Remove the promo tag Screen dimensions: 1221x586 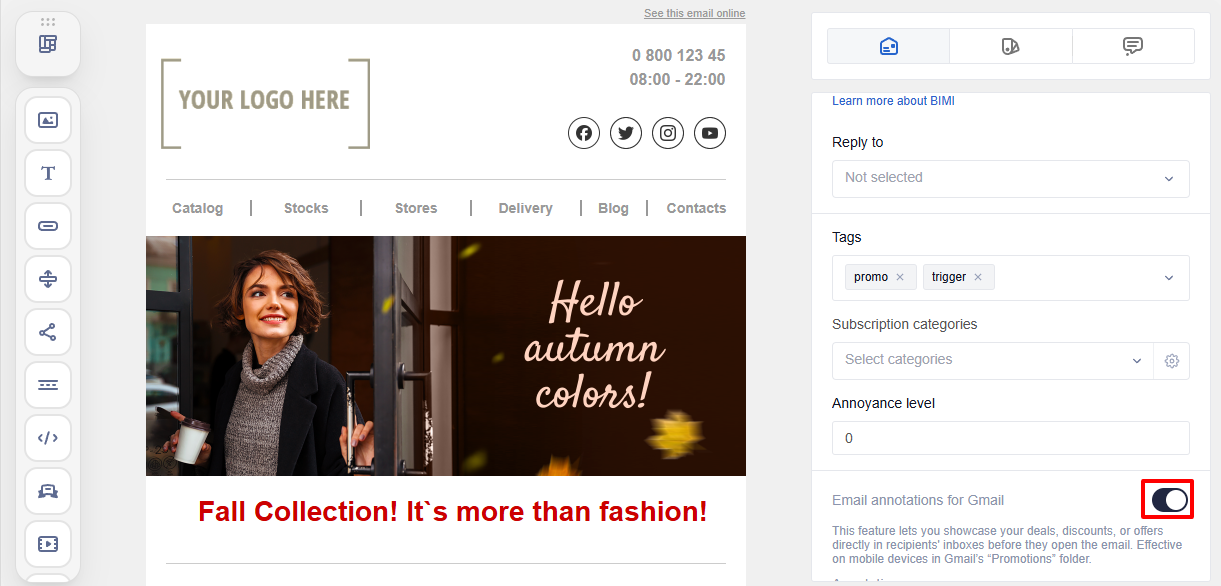pyautogui.click(x=899, y=277)
